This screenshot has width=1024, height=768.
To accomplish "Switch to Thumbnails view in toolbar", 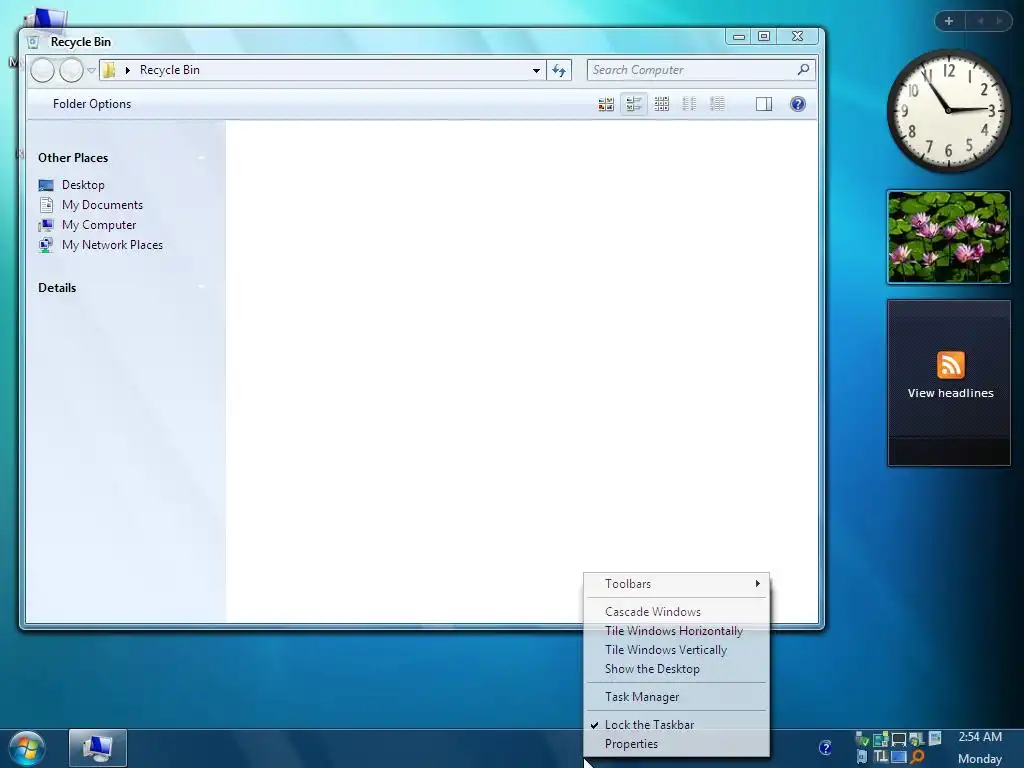I will click(606, 104).
